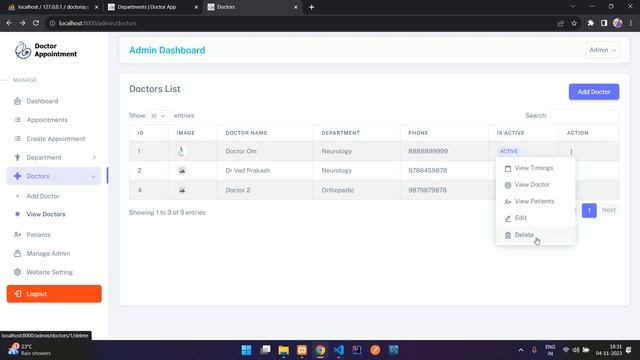Click the three-dot action icon for Doctor Om
Viewport: 640px width, 360px height.
[571, 151]
